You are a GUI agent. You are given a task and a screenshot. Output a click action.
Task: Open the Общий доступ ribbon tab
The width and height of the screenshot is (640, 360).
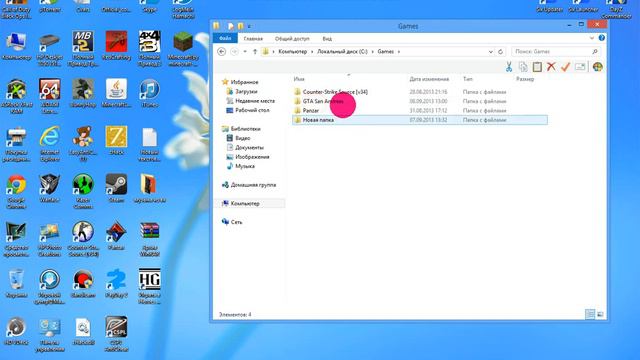[292, 39]
